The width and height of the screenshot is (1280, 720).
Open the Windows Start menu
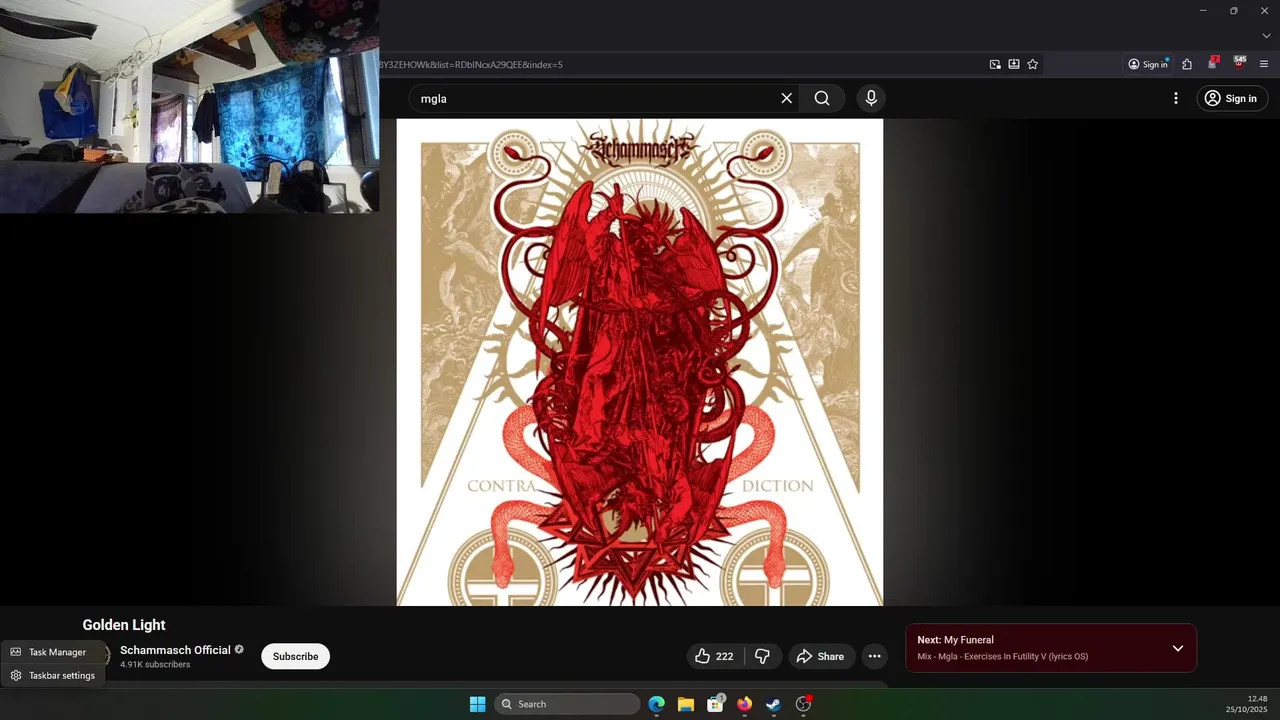click(477, 704)
